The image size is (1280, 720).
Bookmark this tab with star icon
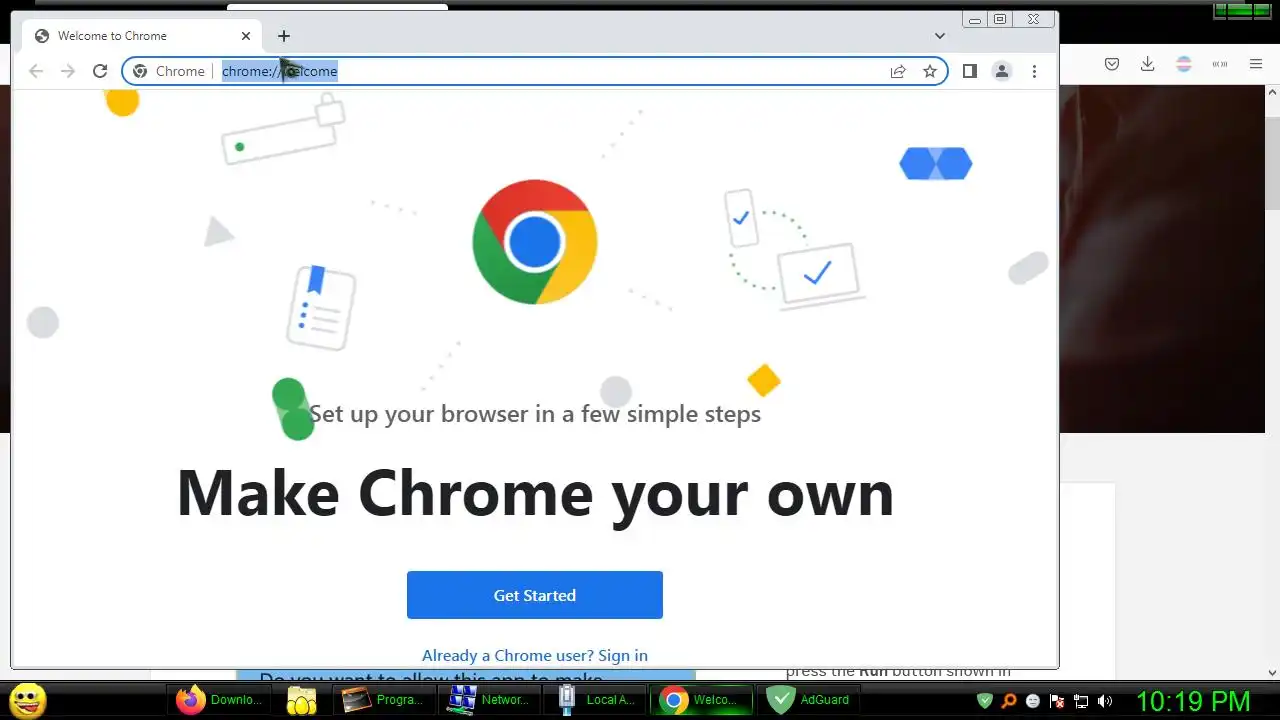click(930, 71)
